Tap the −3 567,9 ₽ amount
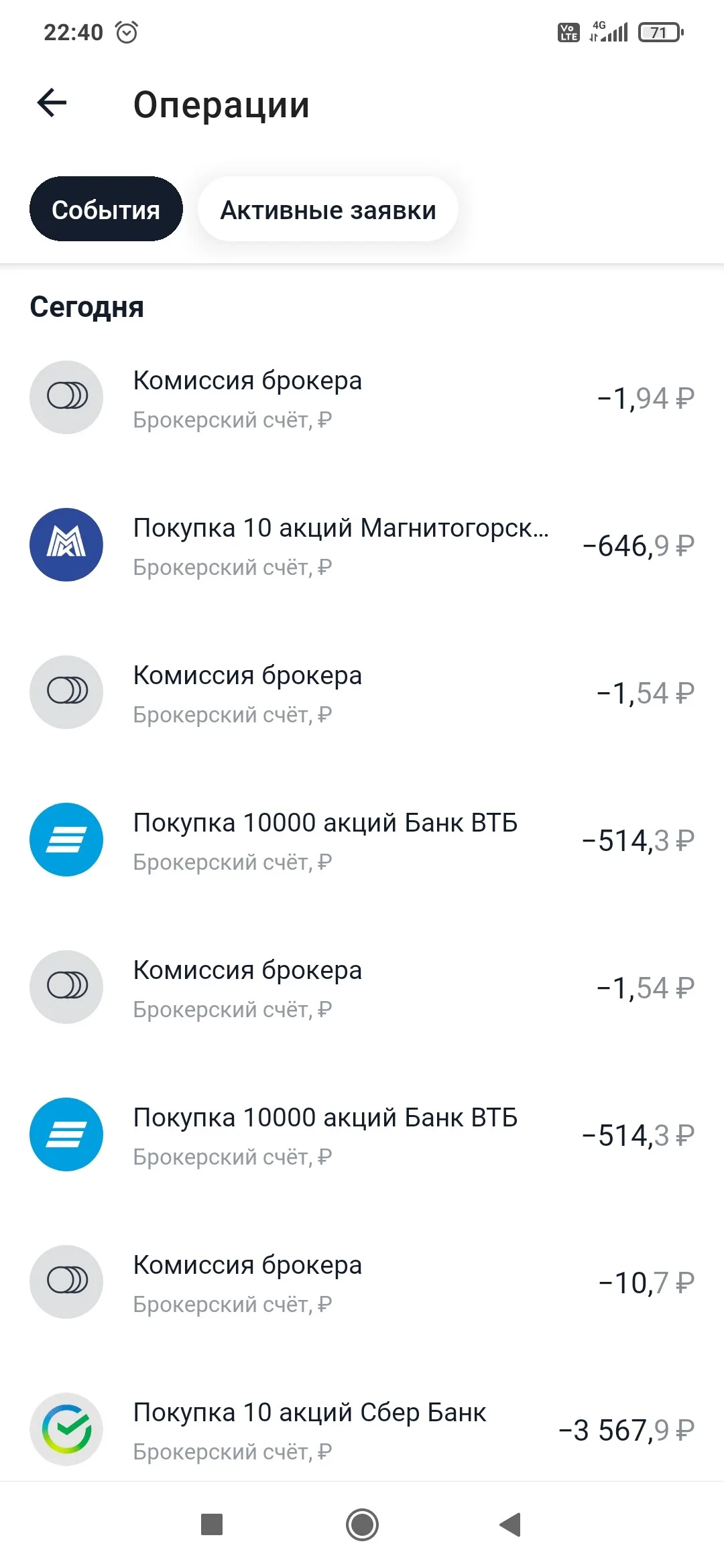Image resolution: width=724 pixels, height=1568 pixels. coord(627,1430)
